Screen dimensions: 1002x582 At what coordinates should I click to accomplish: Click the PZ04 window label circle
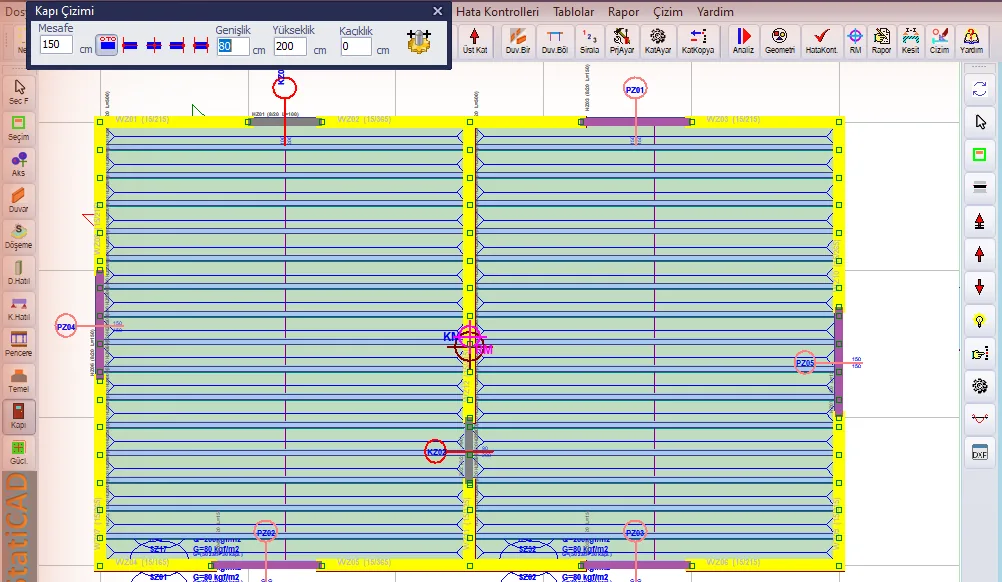(x=66, y=326)
